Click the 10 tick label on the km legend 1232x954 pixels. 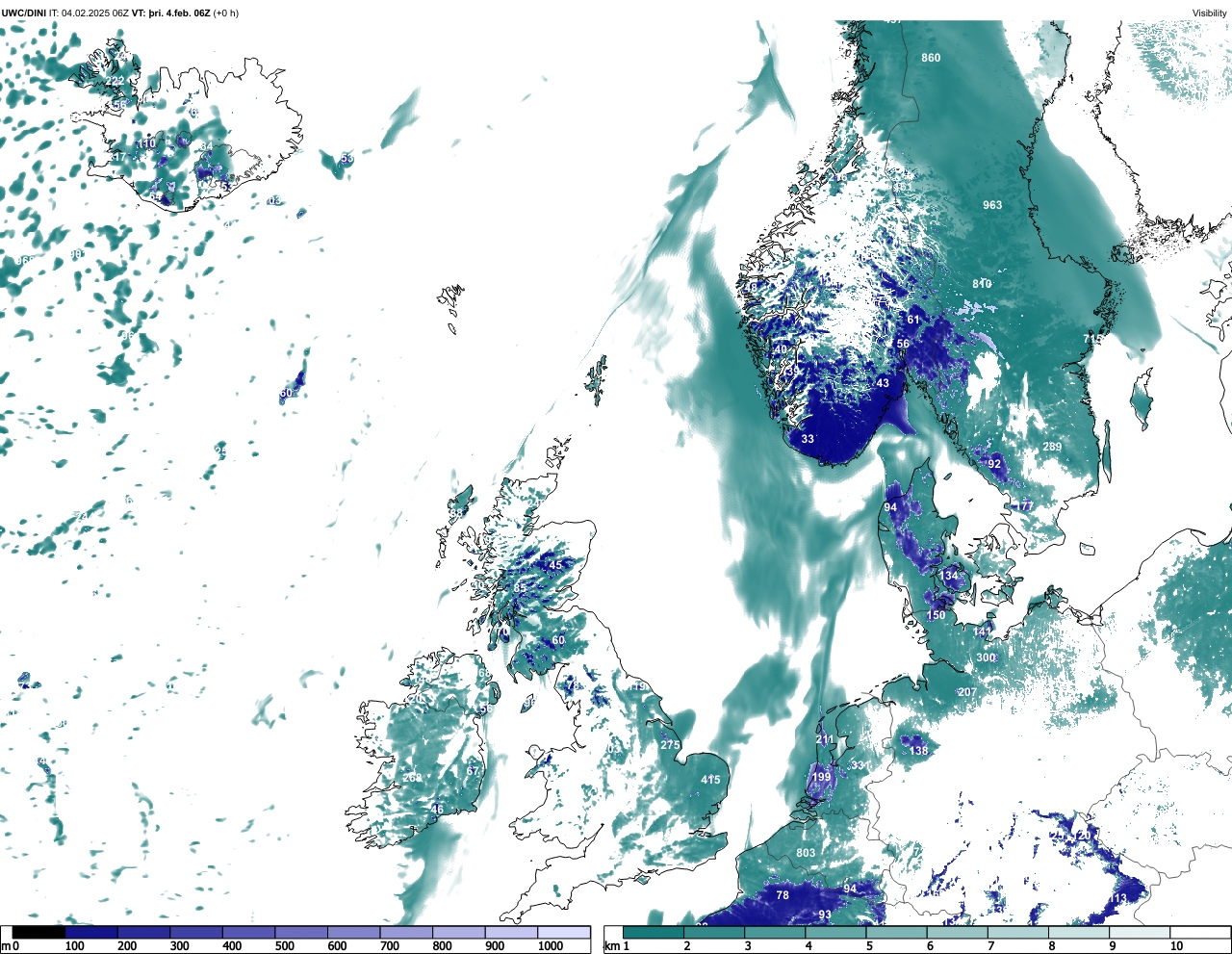1176,946
